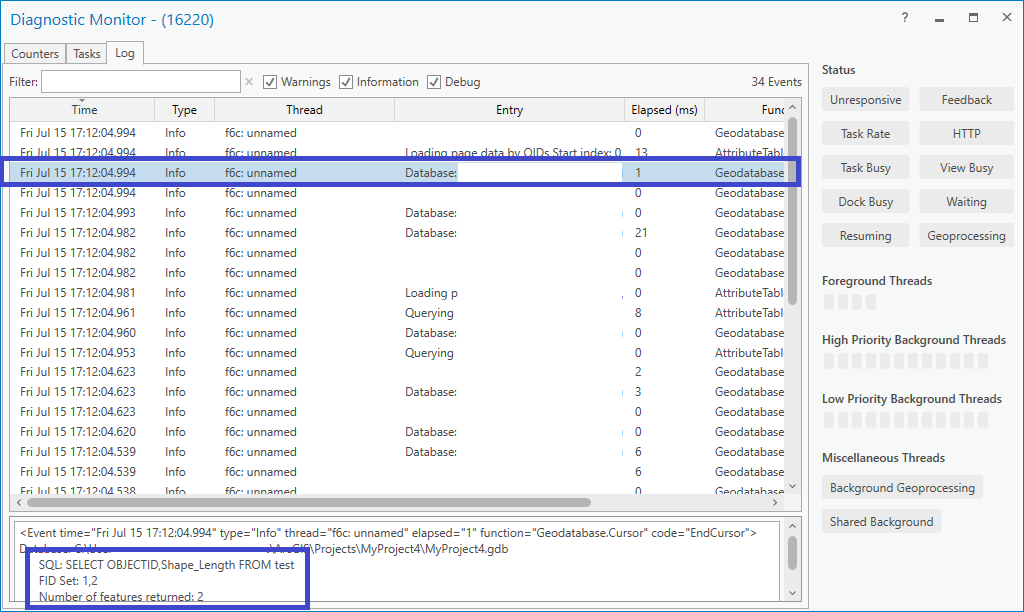
Task: Click the Geoprocessing button
Action: click(965, 235)
